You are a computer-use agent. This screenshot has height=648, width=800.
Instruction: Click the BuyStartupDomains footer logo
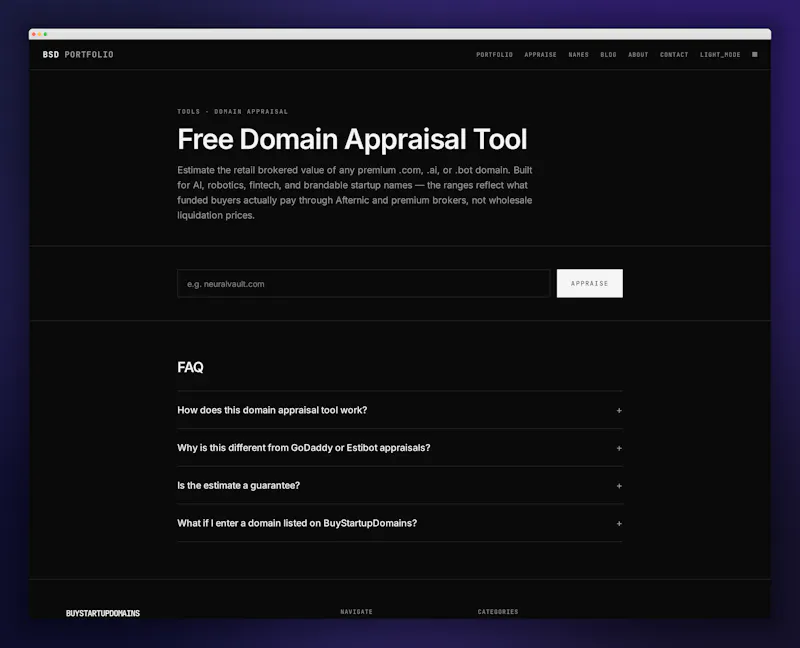point(103,613)
